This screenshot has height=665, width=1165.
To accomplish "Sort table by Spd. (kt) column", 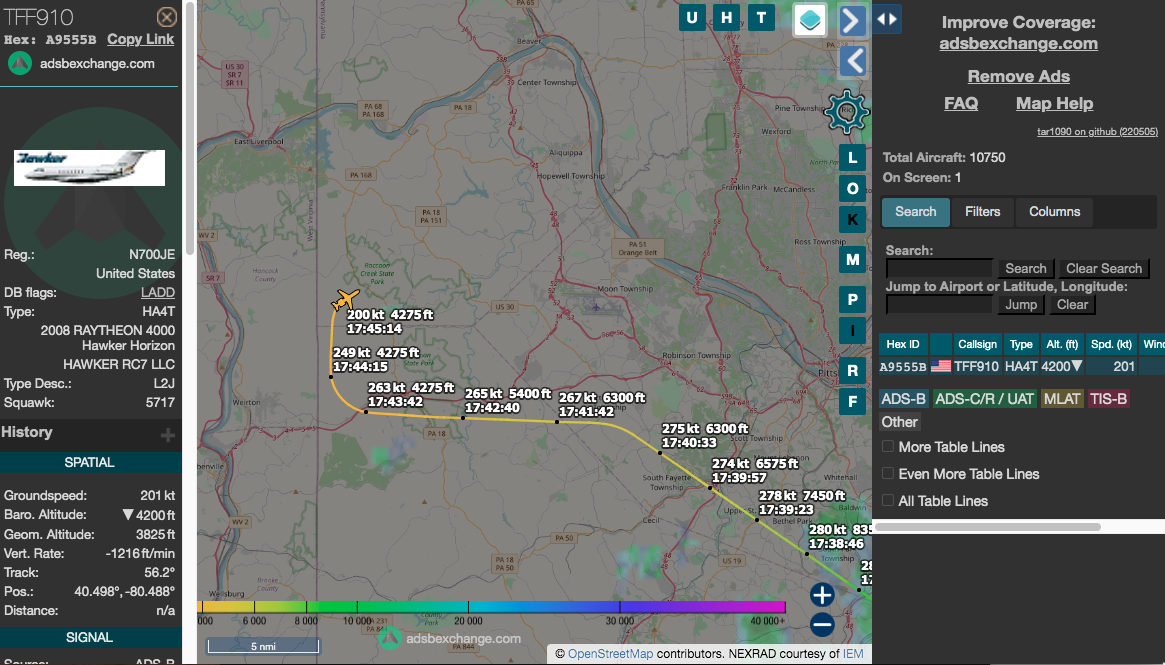I will 1111,344.
